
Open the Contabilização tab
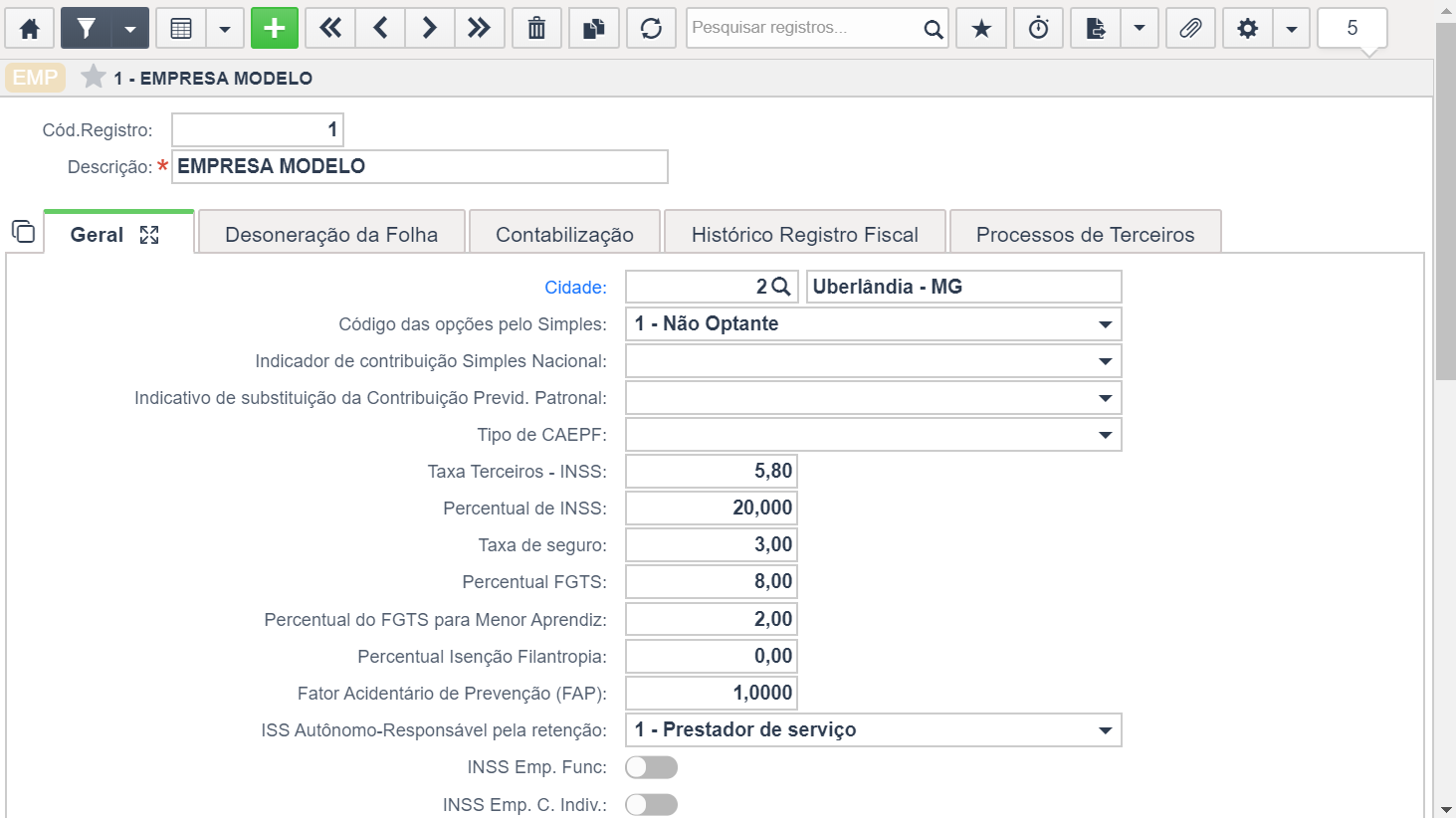[564, 234]
